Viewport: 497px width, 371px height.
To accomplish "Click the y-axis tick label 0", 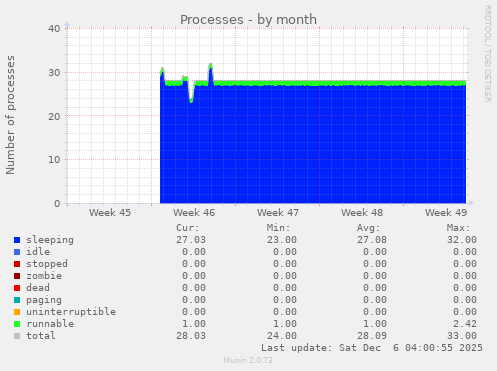I will point(57,203).
